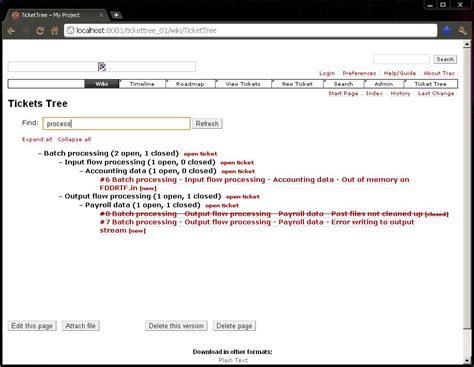
Task: Reload the page with the refresh icon
Action: pyautogui.click(x=40, y=31)
